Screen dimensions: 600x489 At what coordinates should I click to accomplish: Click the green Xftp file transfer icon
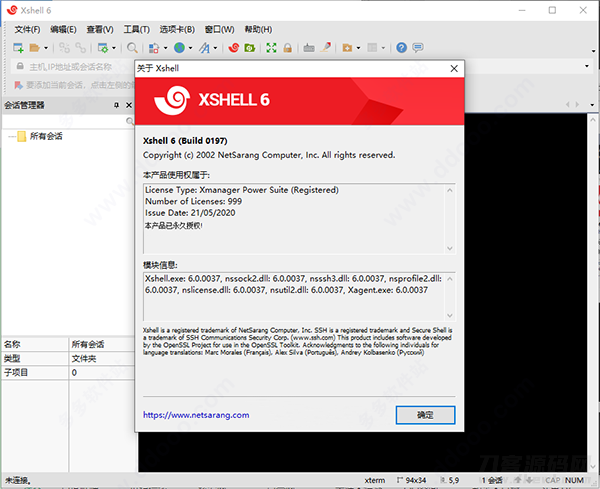point(250,48)
